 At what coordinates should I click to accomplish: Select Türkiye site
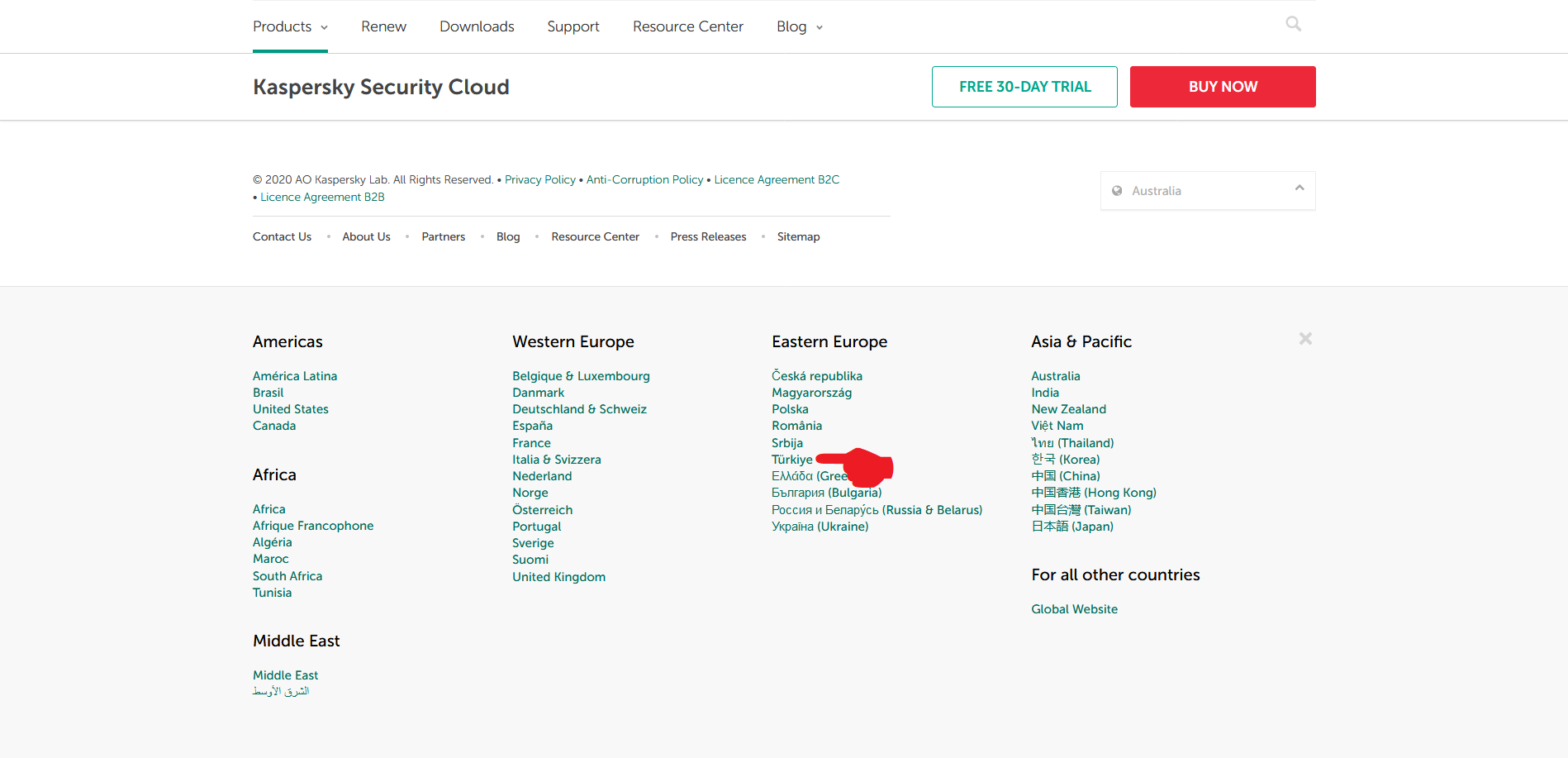791,460
